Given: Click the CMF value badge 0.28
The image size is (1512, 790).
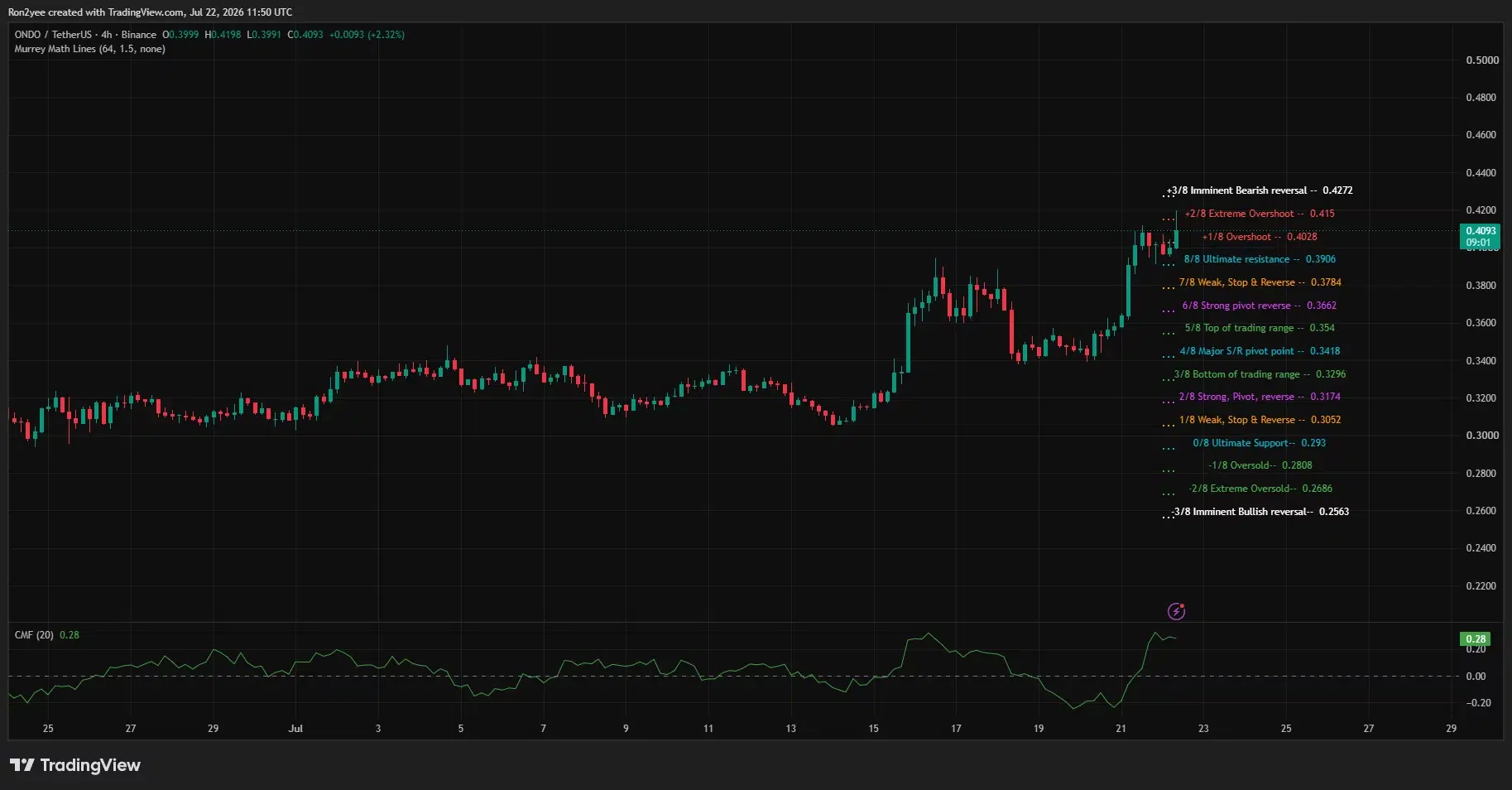Looking at the screenshot, I should tap(1476, 638).
